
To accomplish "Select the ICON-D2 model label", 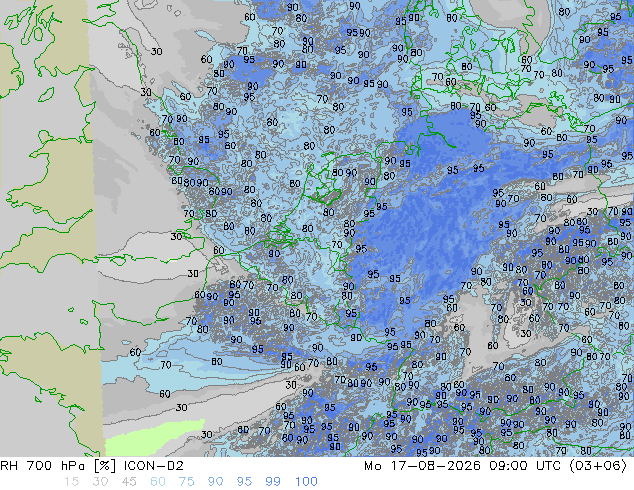I will pos(154,466).
